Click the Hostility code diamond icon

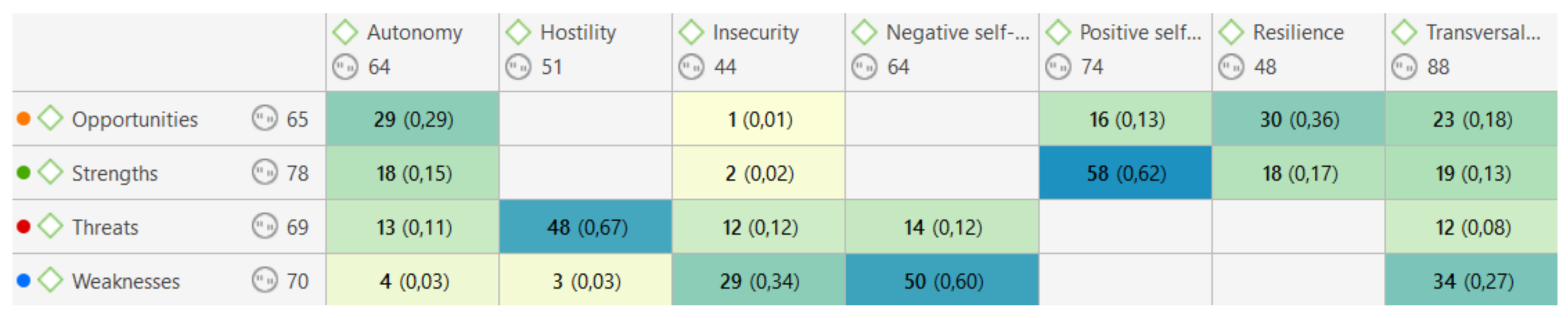pos(519,32)
